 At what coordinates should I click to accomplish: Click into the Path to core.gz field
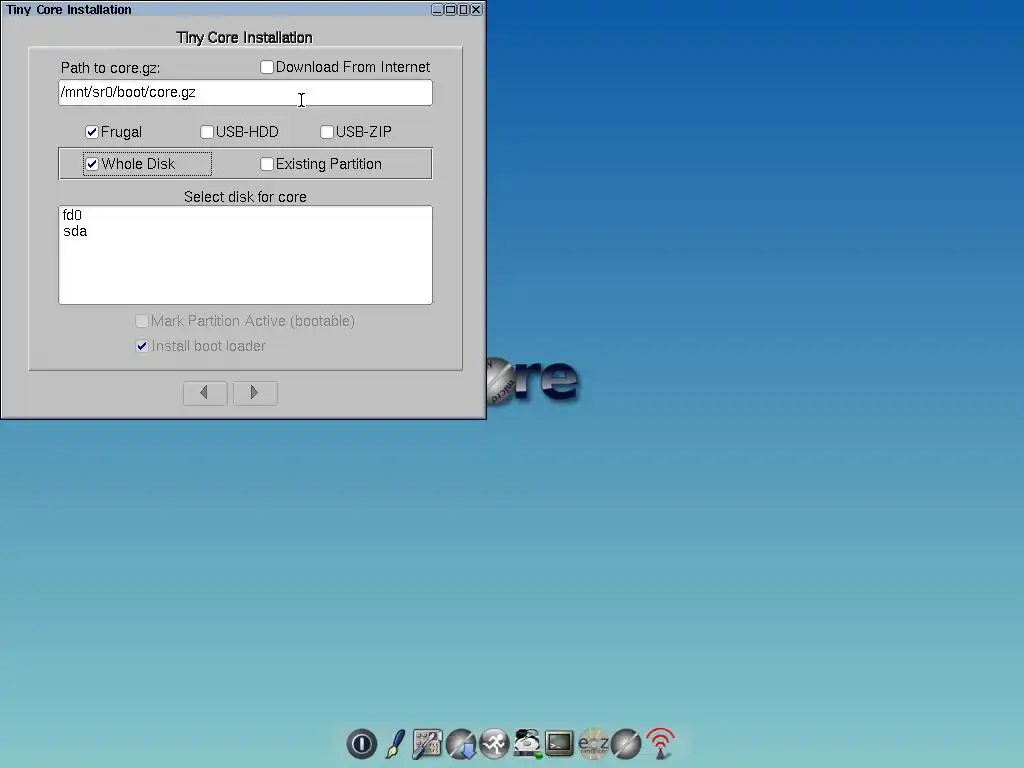point(246,93)
